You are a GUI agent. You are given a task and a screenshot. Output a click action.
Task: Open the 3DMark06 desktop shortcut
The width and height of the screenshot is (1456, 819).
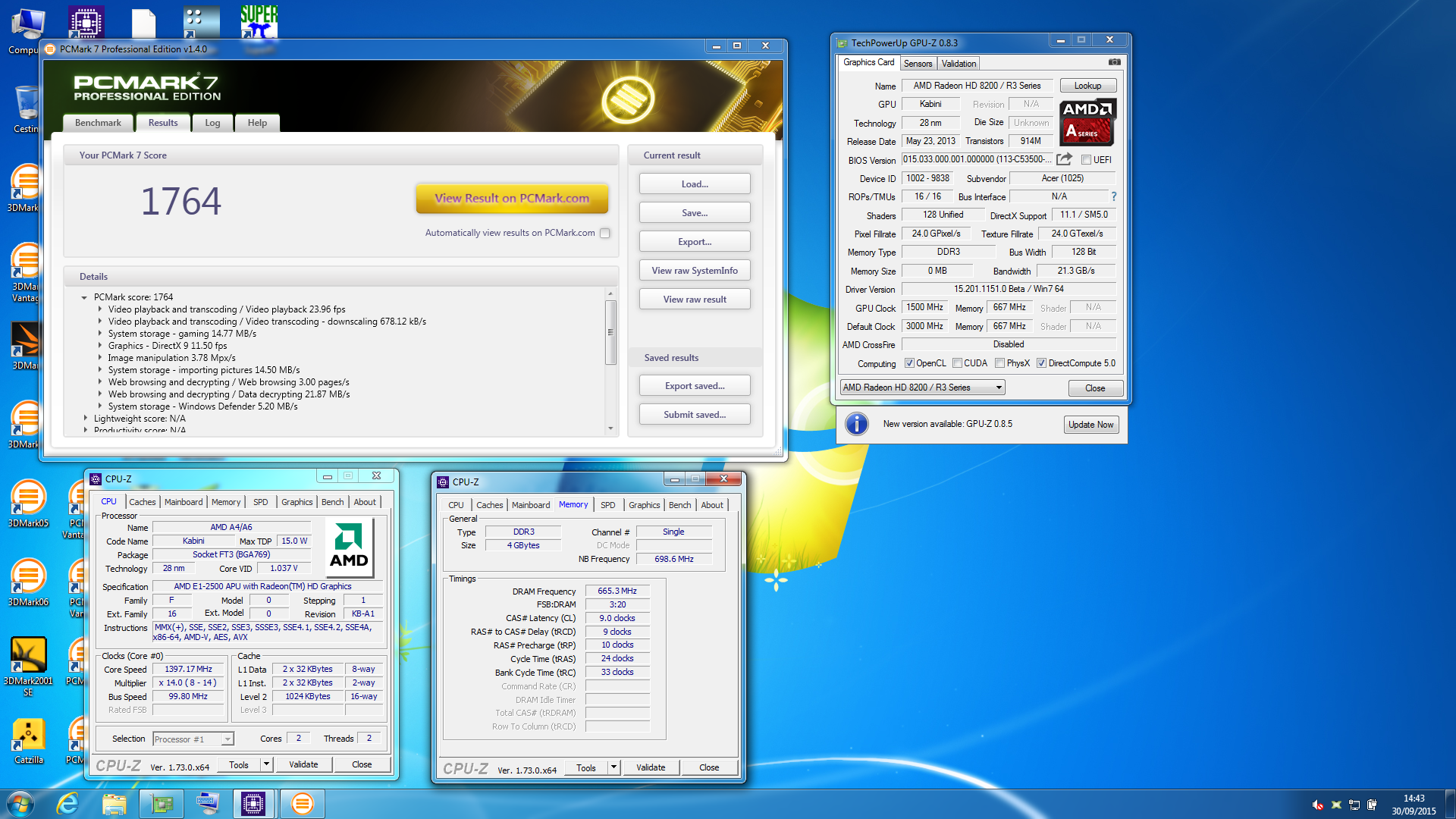click(28, 583)
